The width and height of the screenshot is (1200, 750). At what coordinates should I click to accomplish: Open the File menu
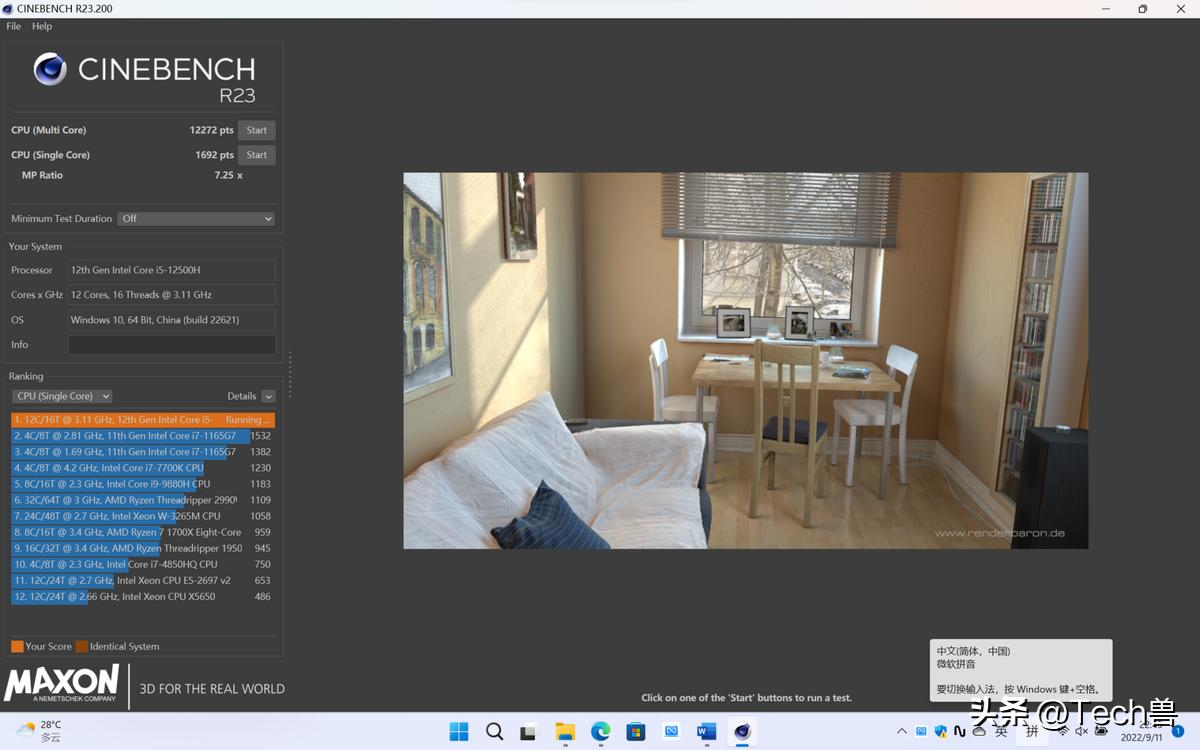pyautogui.click(x=14, y=26)
